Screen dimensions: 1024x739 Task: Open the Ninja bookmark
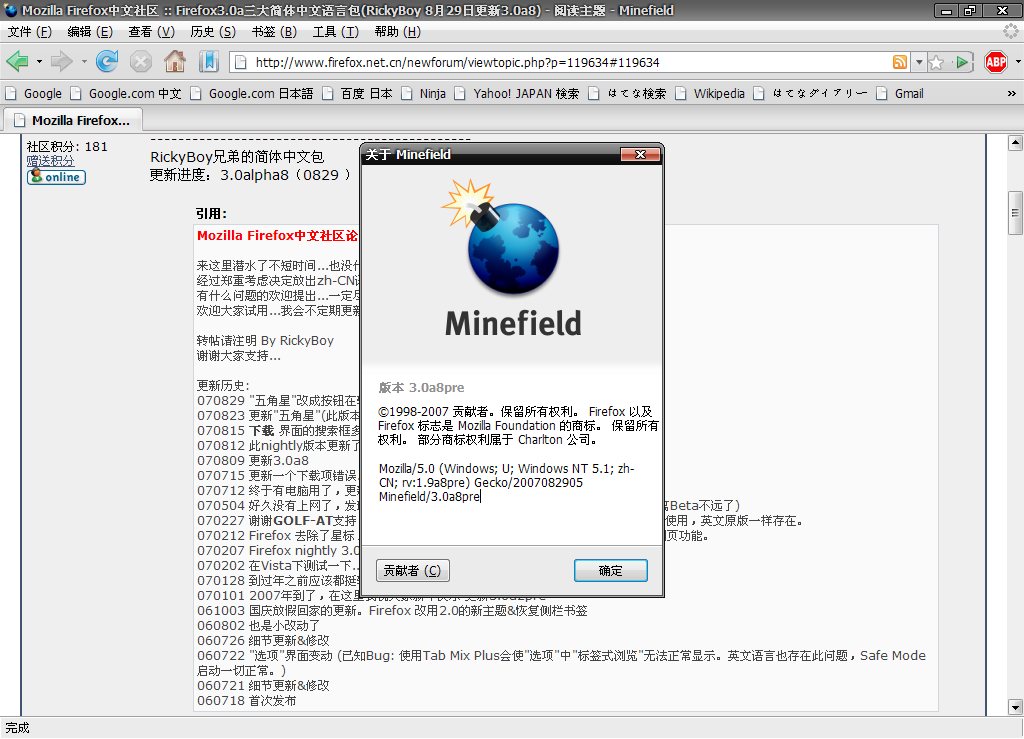coord(424,93)
